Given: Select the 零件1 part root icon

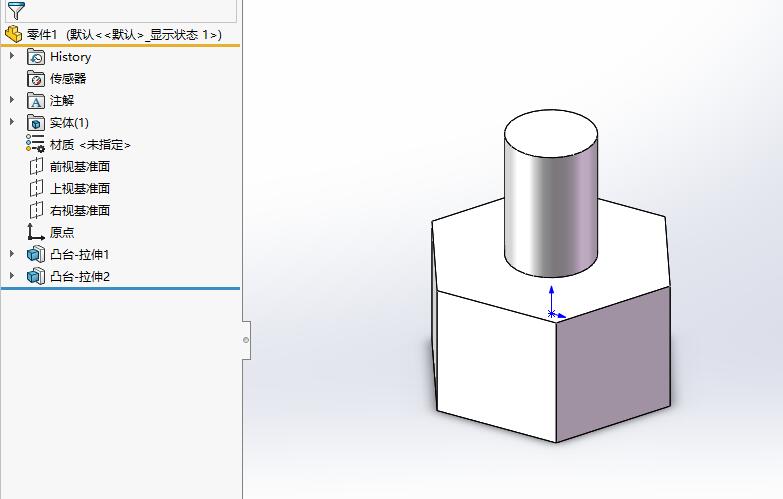Looking at the screenshot, I should 13,34.
